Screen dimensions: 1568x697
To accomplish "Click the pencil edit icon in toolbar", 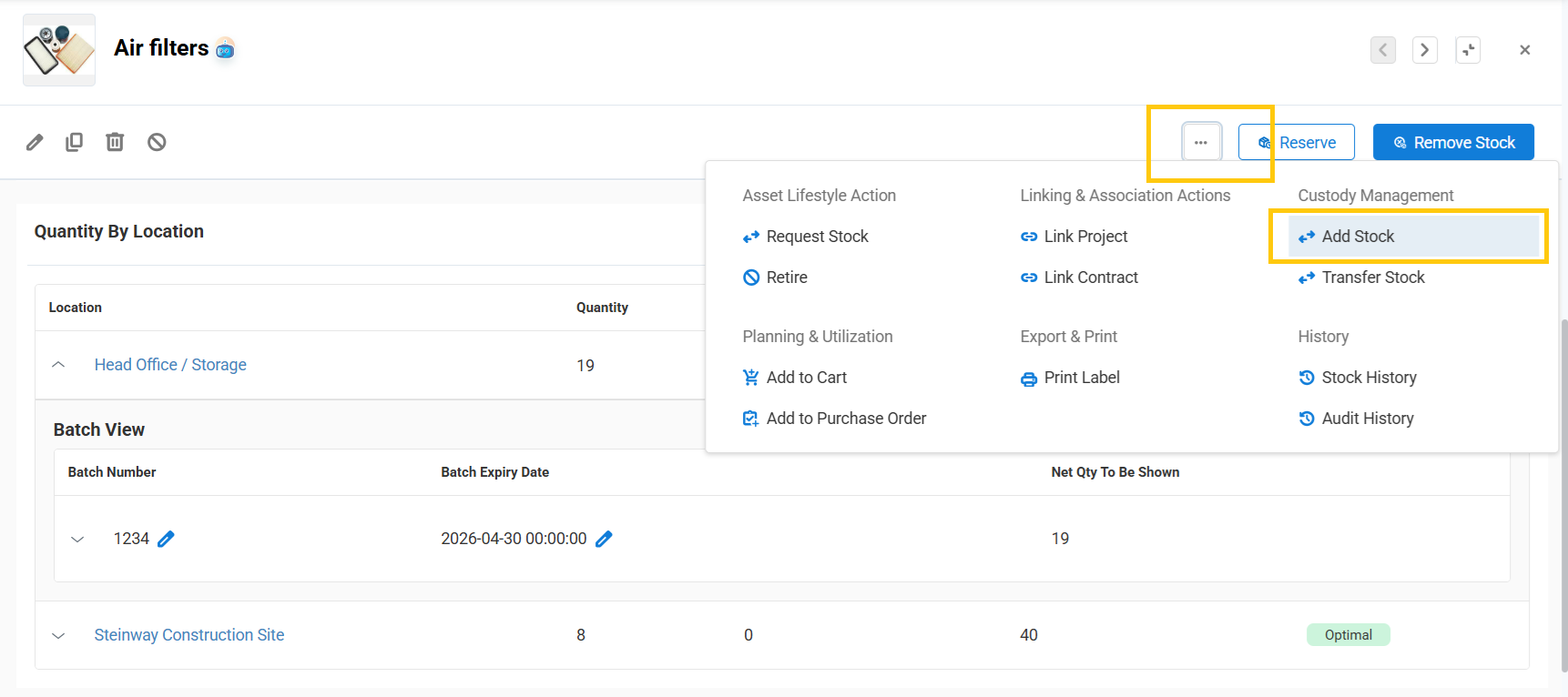I will click(35, 142).
